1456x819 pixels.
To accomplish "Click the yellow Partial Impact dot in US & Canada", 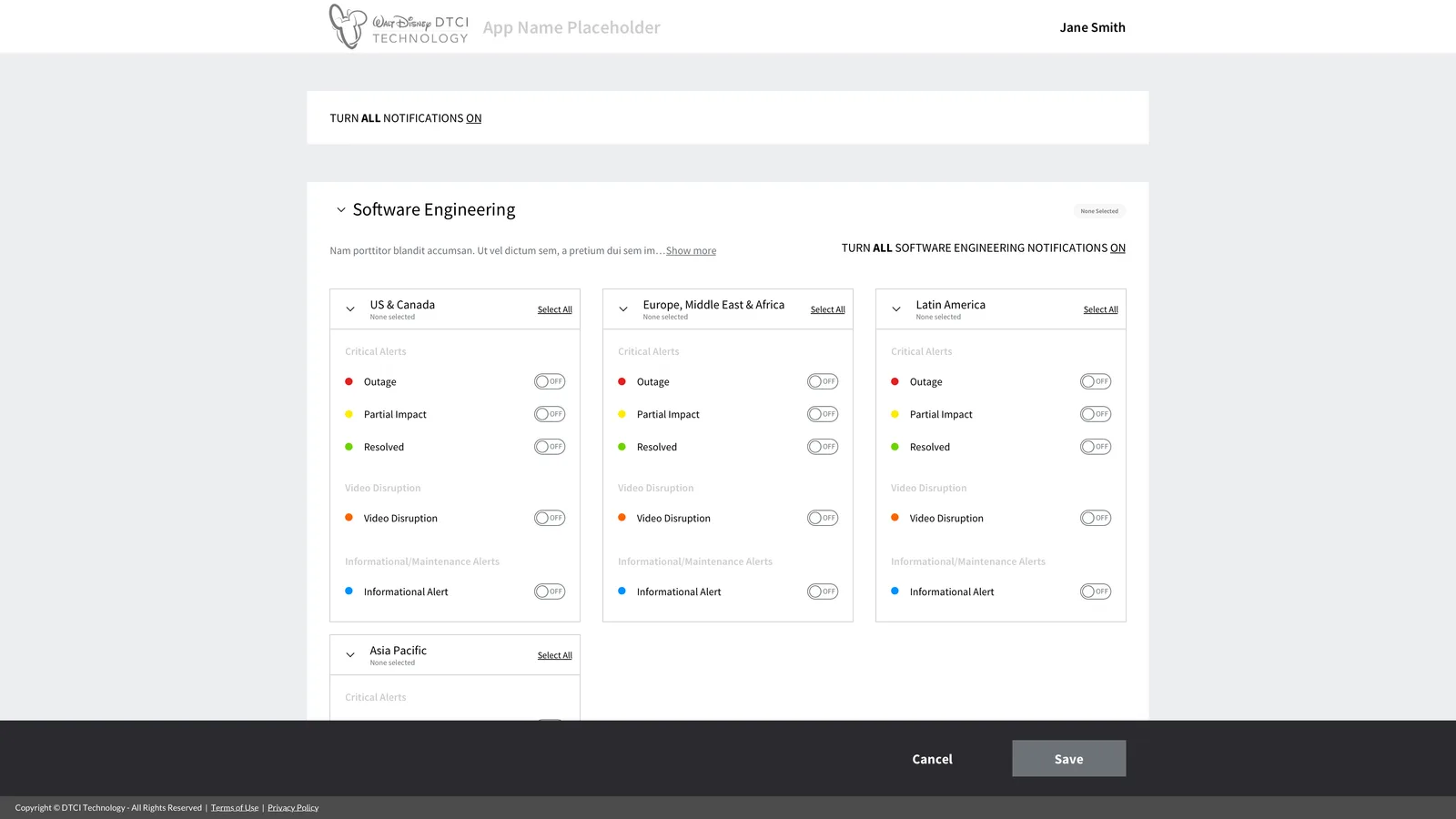I will [x=349, y=414].
